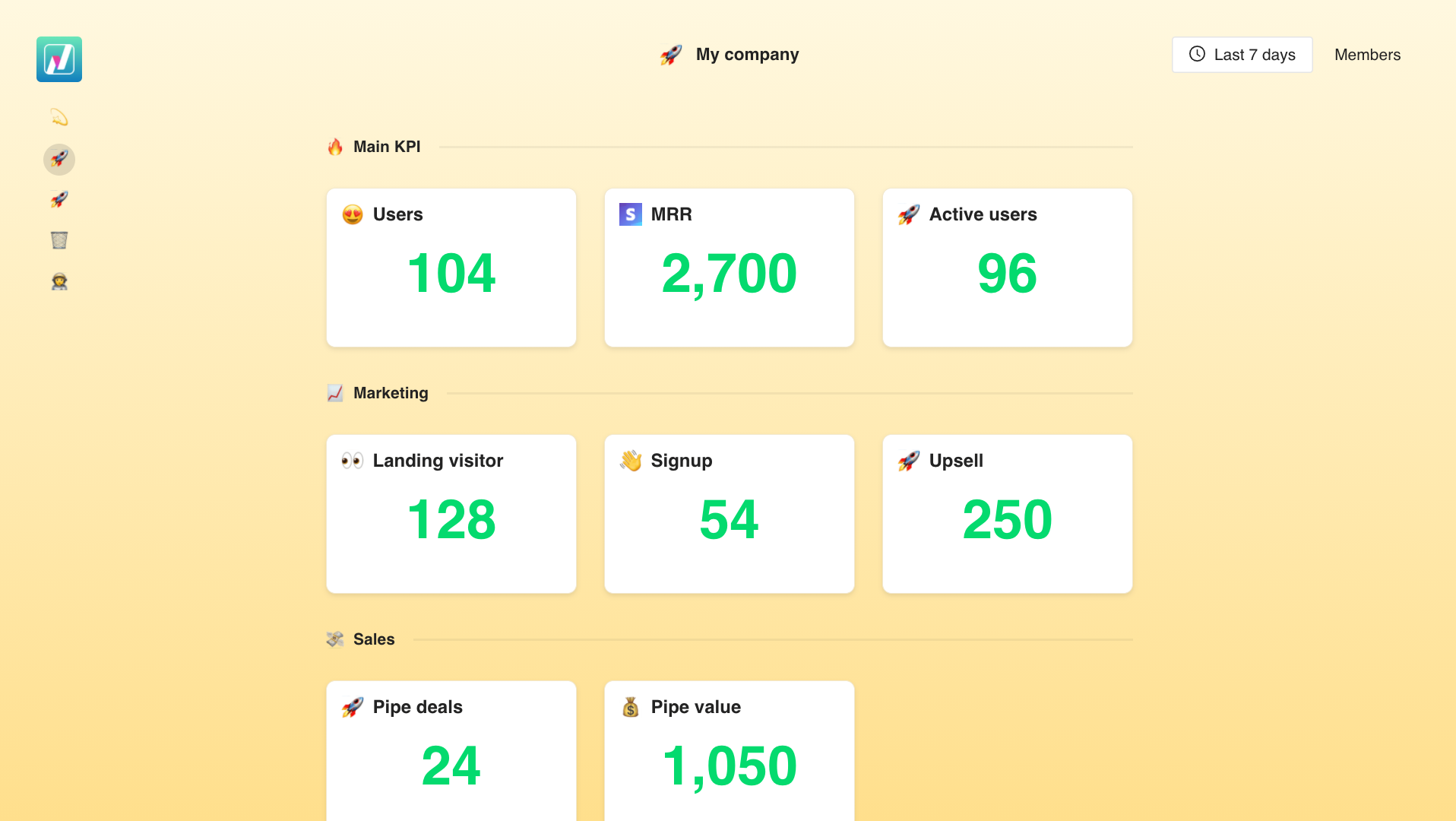
Task: Click the heart-eyes emoji on Users card
Action: 352,214
